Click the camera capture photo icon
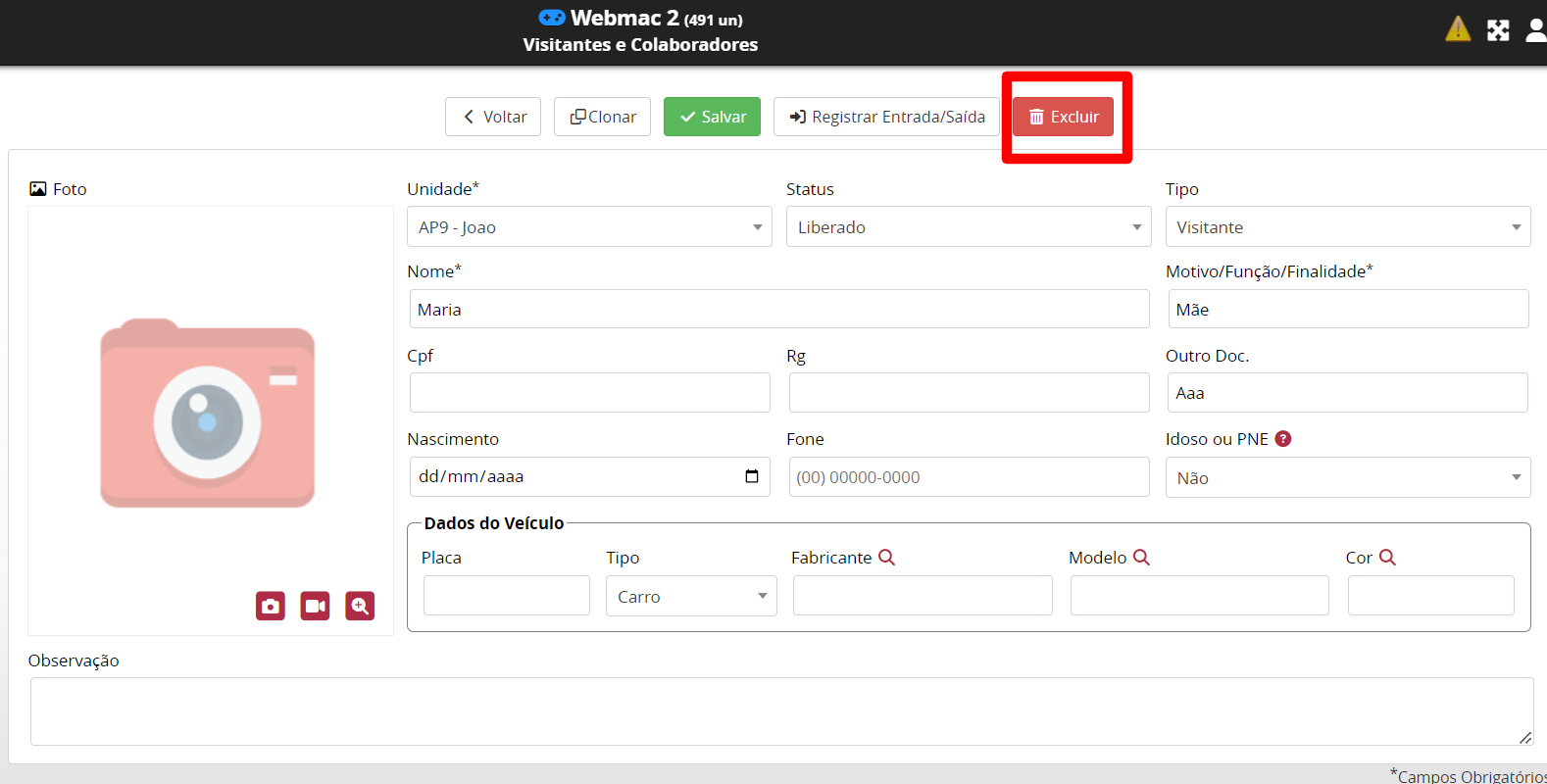Image resolution: width=1547 pixels, height=784 pixels. [271, 606]
